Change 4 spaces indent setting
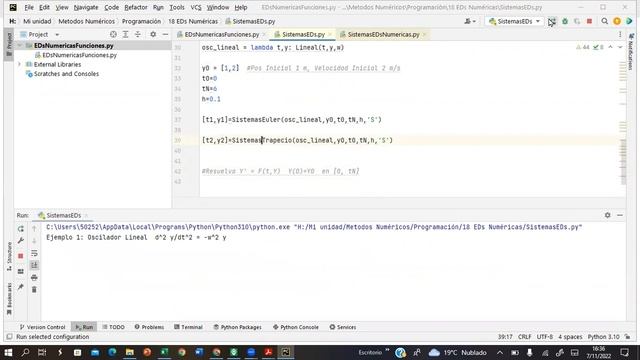Viewport: 640px width, 360px height. [570, 337]
